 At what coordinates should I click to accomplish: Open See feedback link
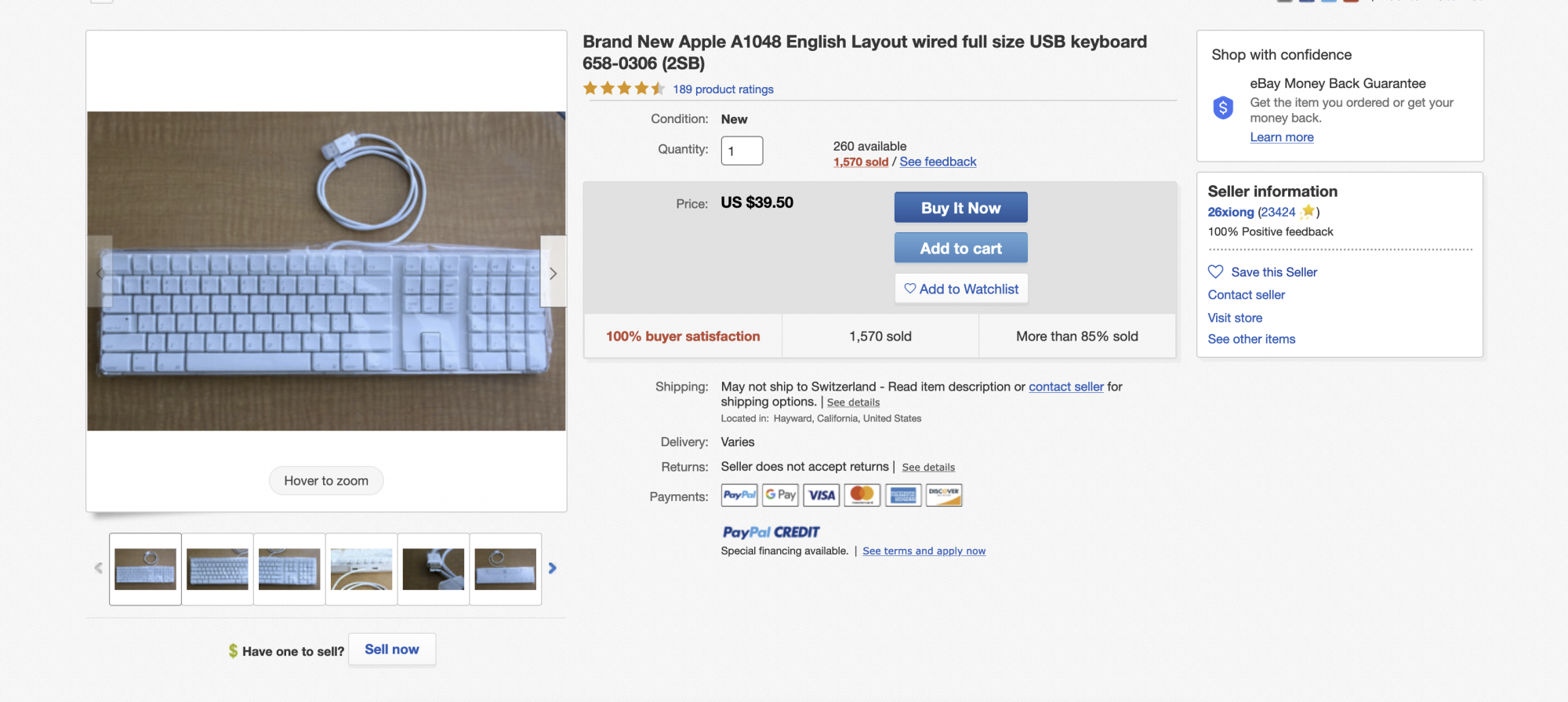tap(938, 162)
